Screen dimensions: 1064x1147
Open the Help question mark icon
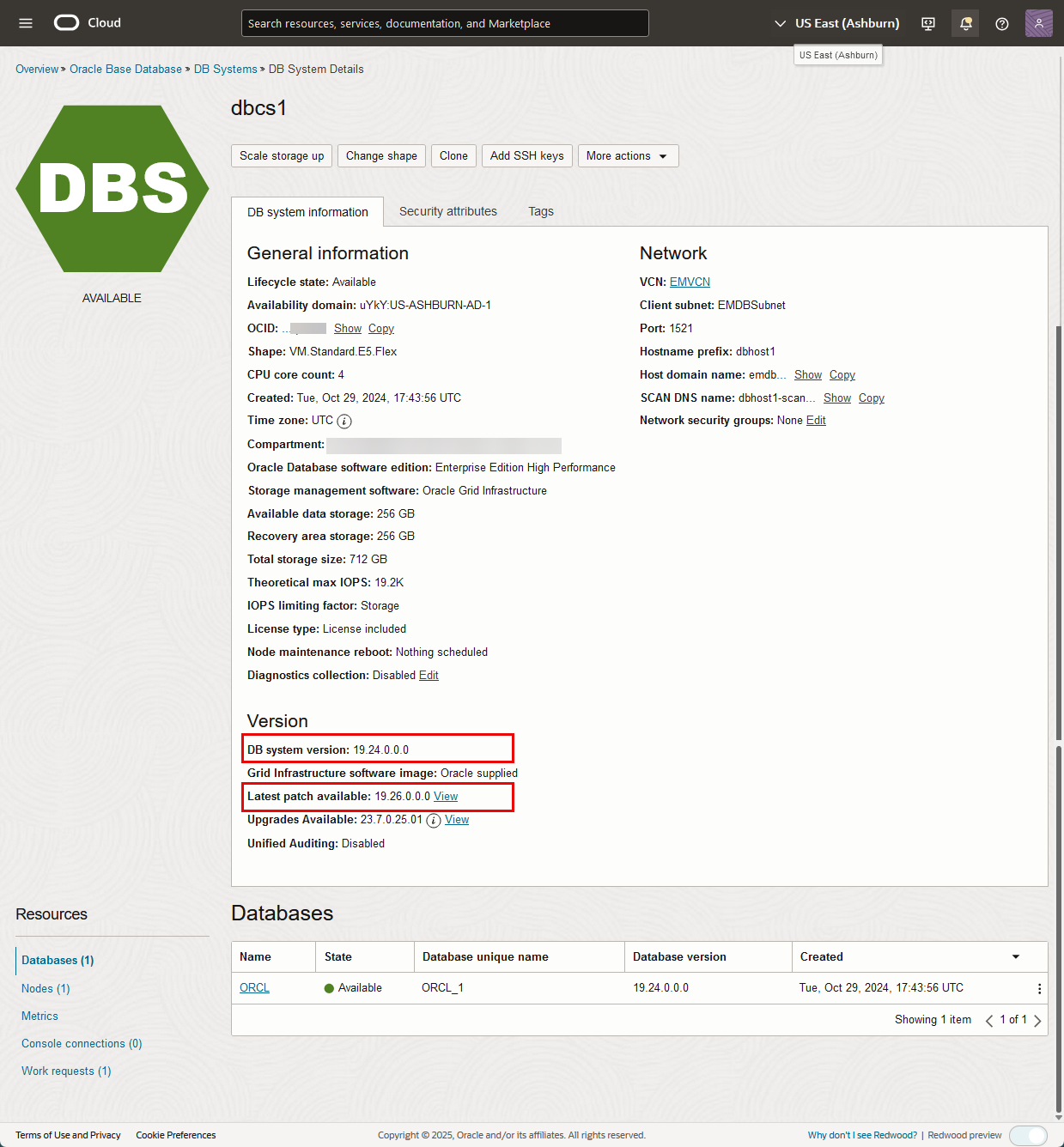(1001, 23)
